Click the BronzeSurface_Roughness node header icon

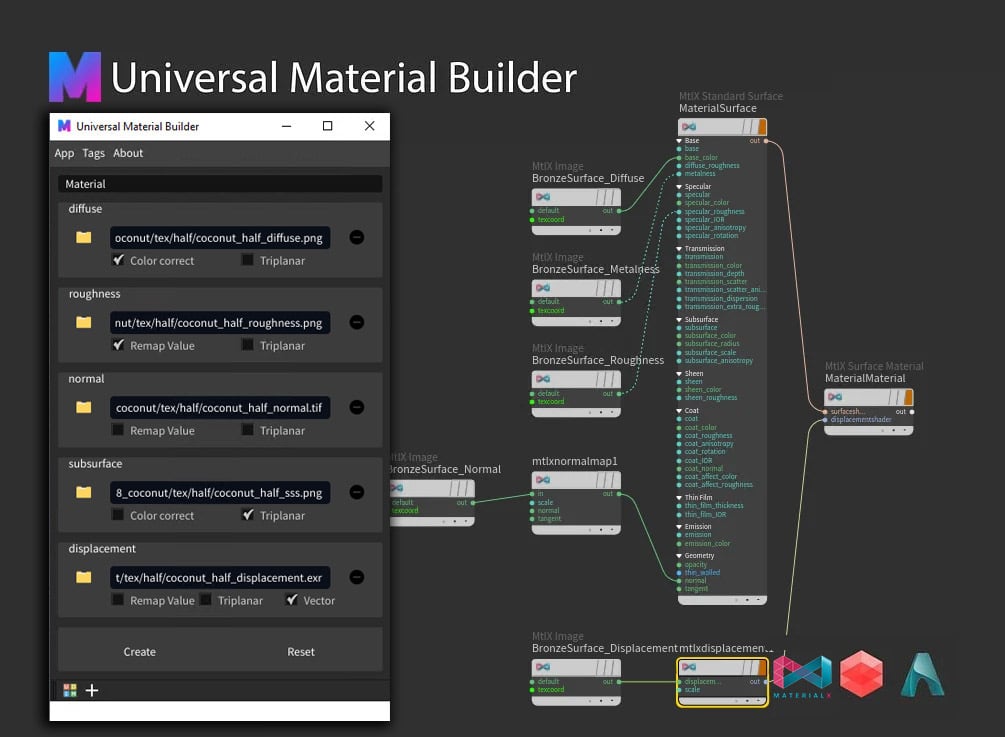click(x=543, y=379)
